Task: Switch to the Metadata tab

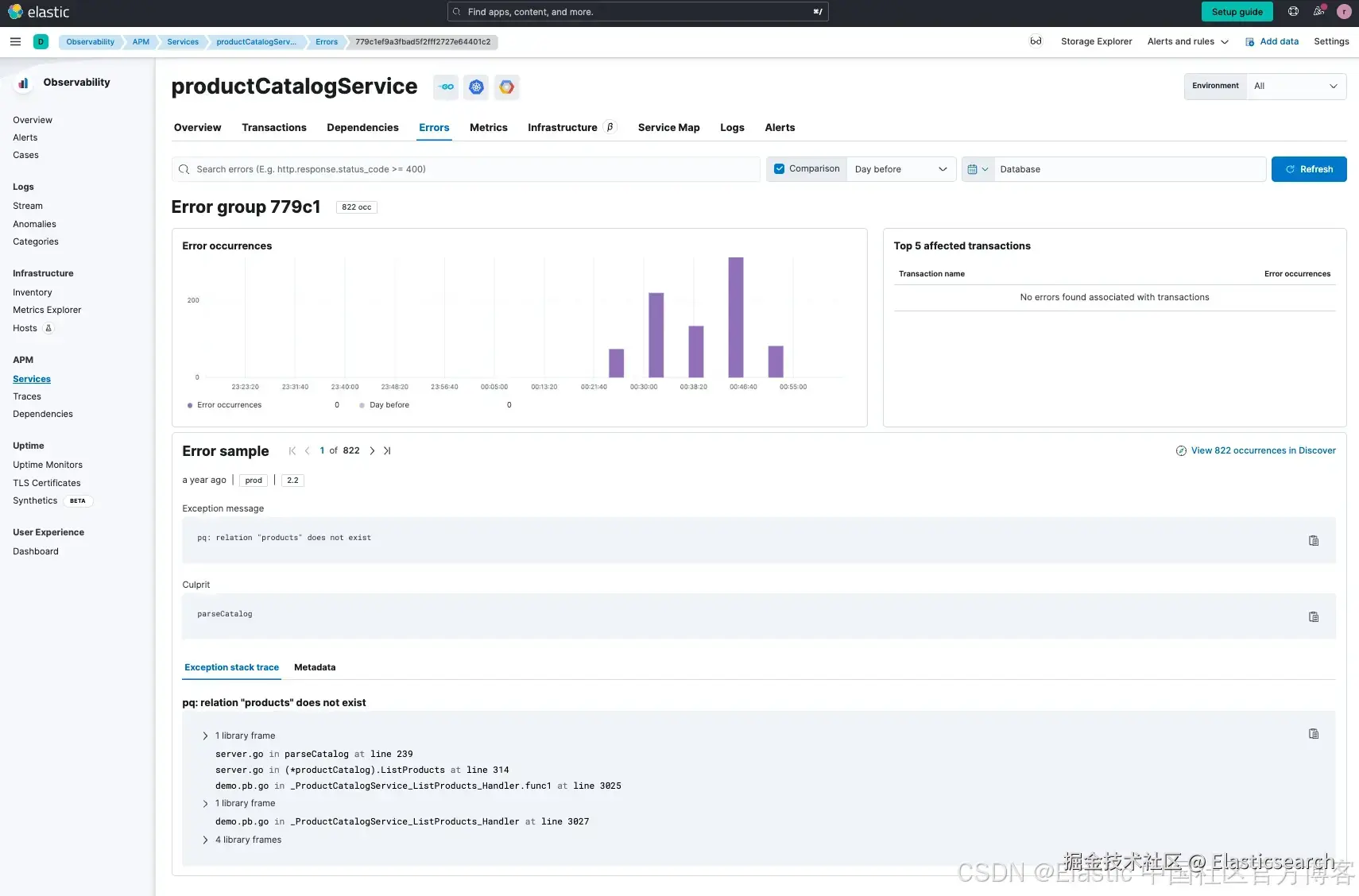Action: click(315, 667)
